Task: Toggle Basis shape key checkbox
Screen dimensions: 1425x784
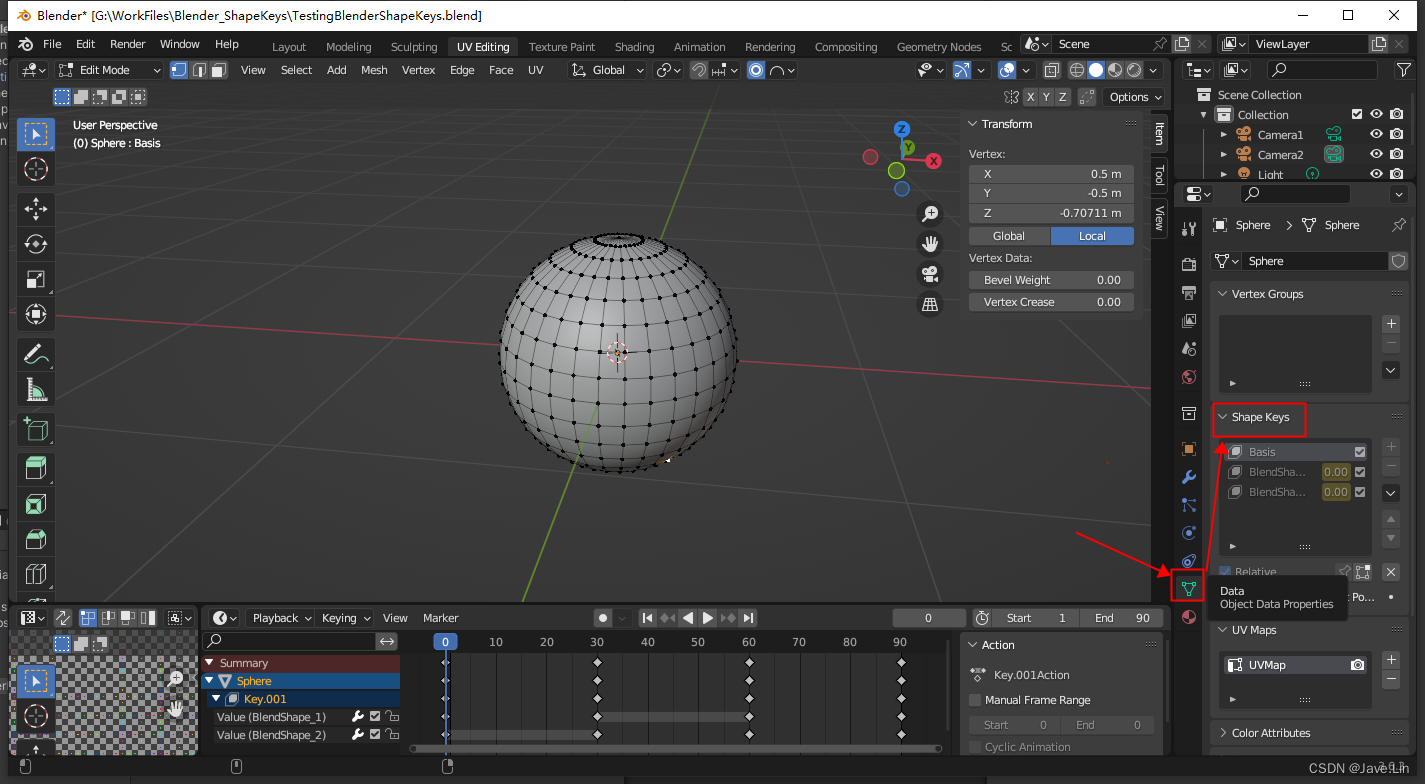Action: tap(1360, 452)
